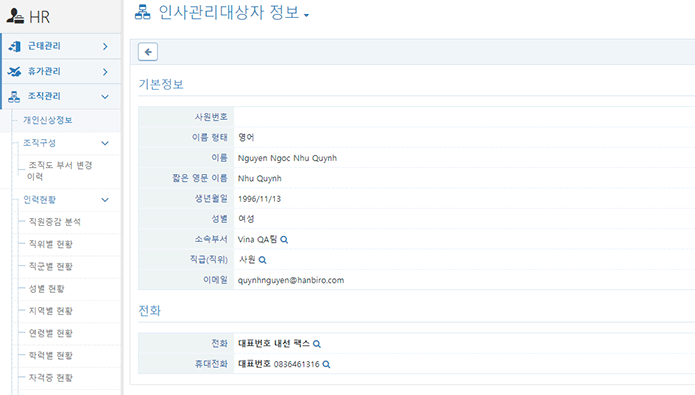Screen dimensions: 695x395
Task: Click the 인사관리대상자 정보 page title
Action: [229, 12]
